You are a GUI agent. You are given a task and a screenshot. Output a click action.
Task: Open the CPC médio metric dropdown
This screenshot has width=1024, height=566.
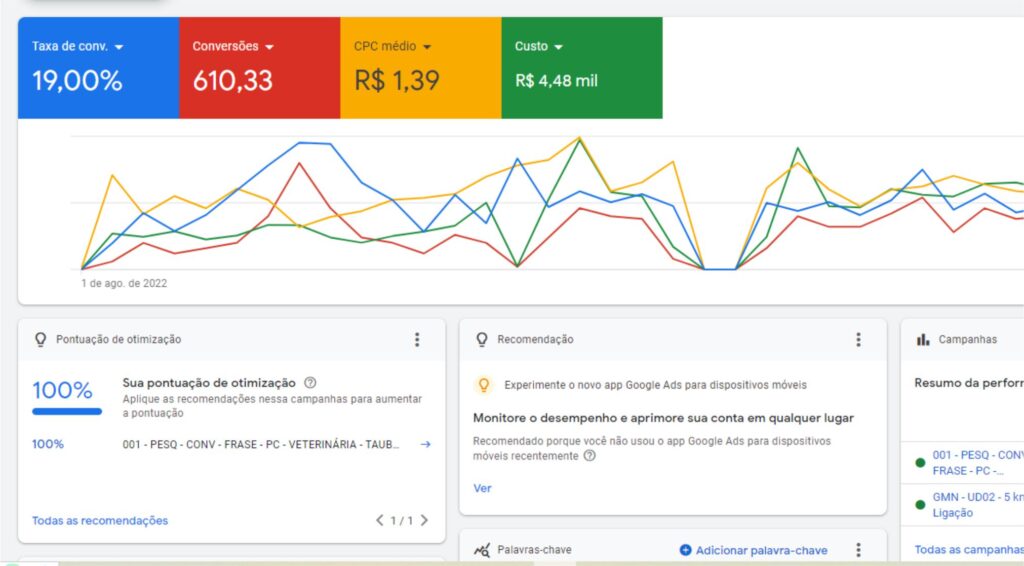427,47
